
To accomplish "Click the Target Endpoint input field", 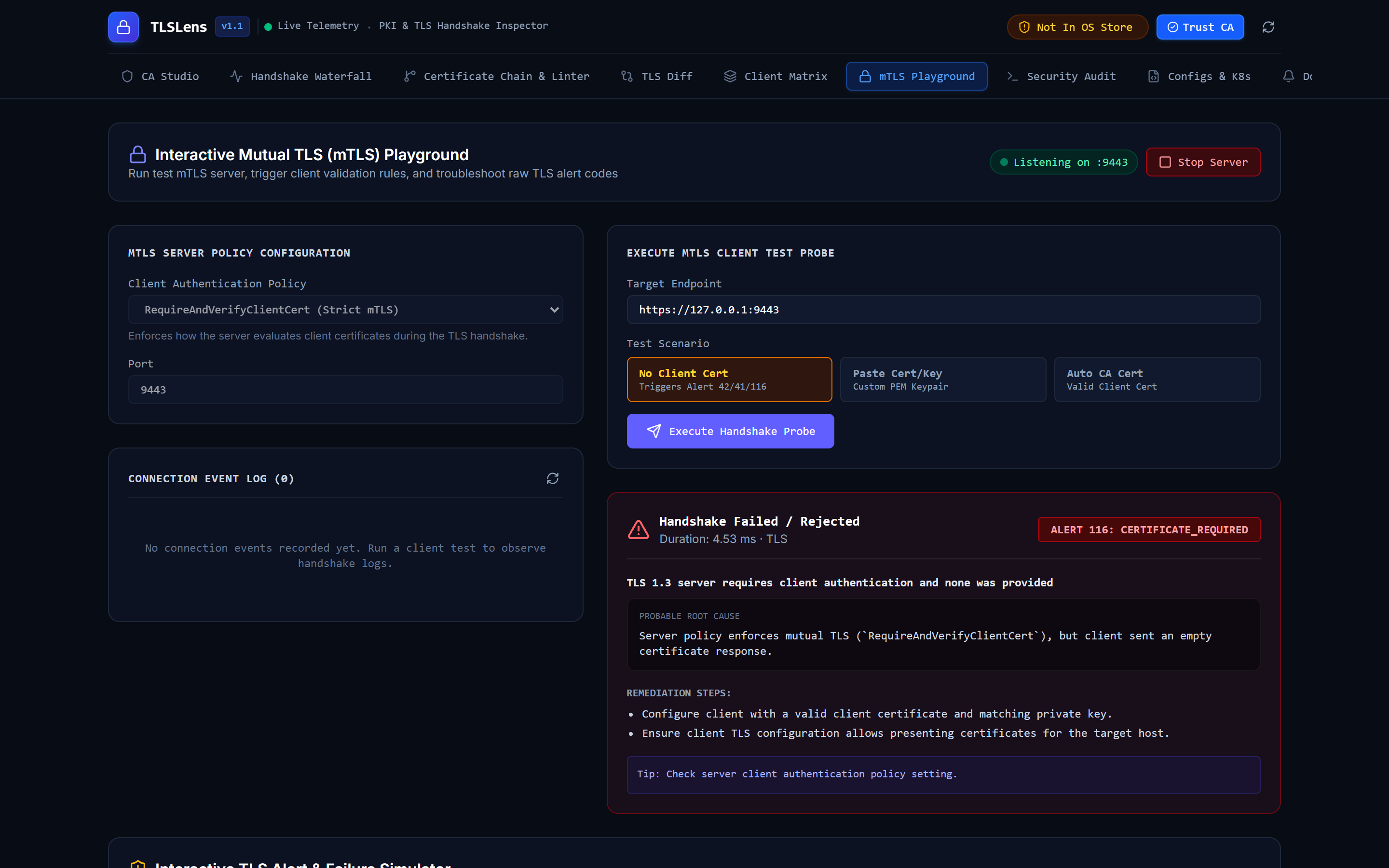I will pyautogui.click(x=943, y=310).
